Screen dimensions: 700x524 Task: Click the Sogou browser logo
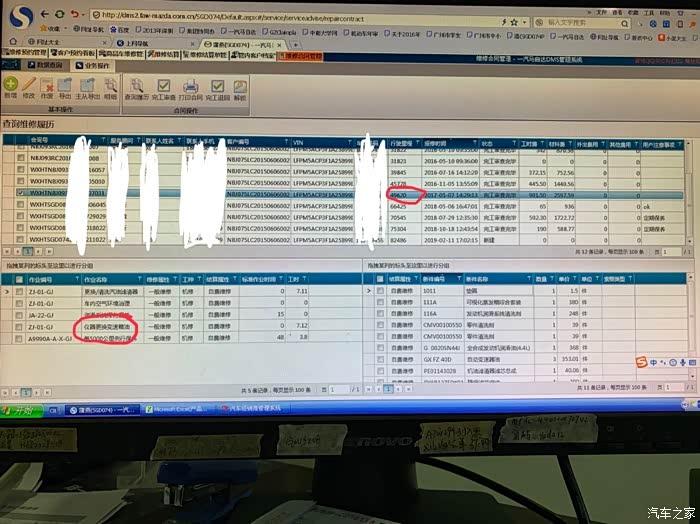21,17
